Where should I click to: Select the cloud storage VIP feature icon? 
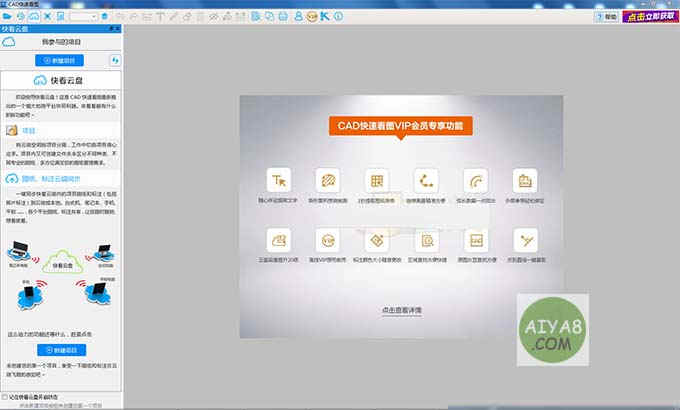(x=278, y=240)
